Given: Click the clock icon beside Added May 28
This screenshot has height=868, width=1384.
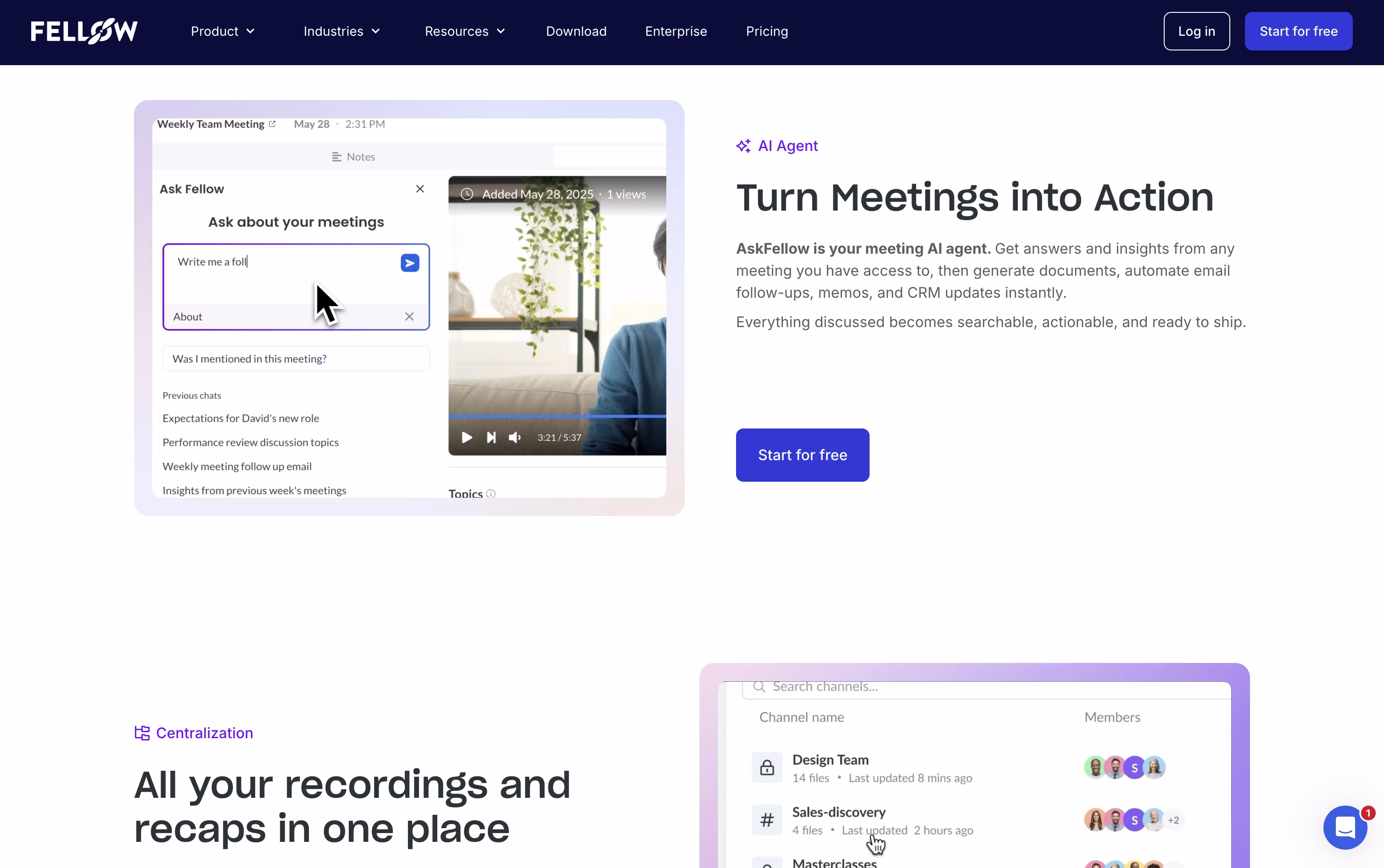Looking at the screenshot, I should [467, 194].
